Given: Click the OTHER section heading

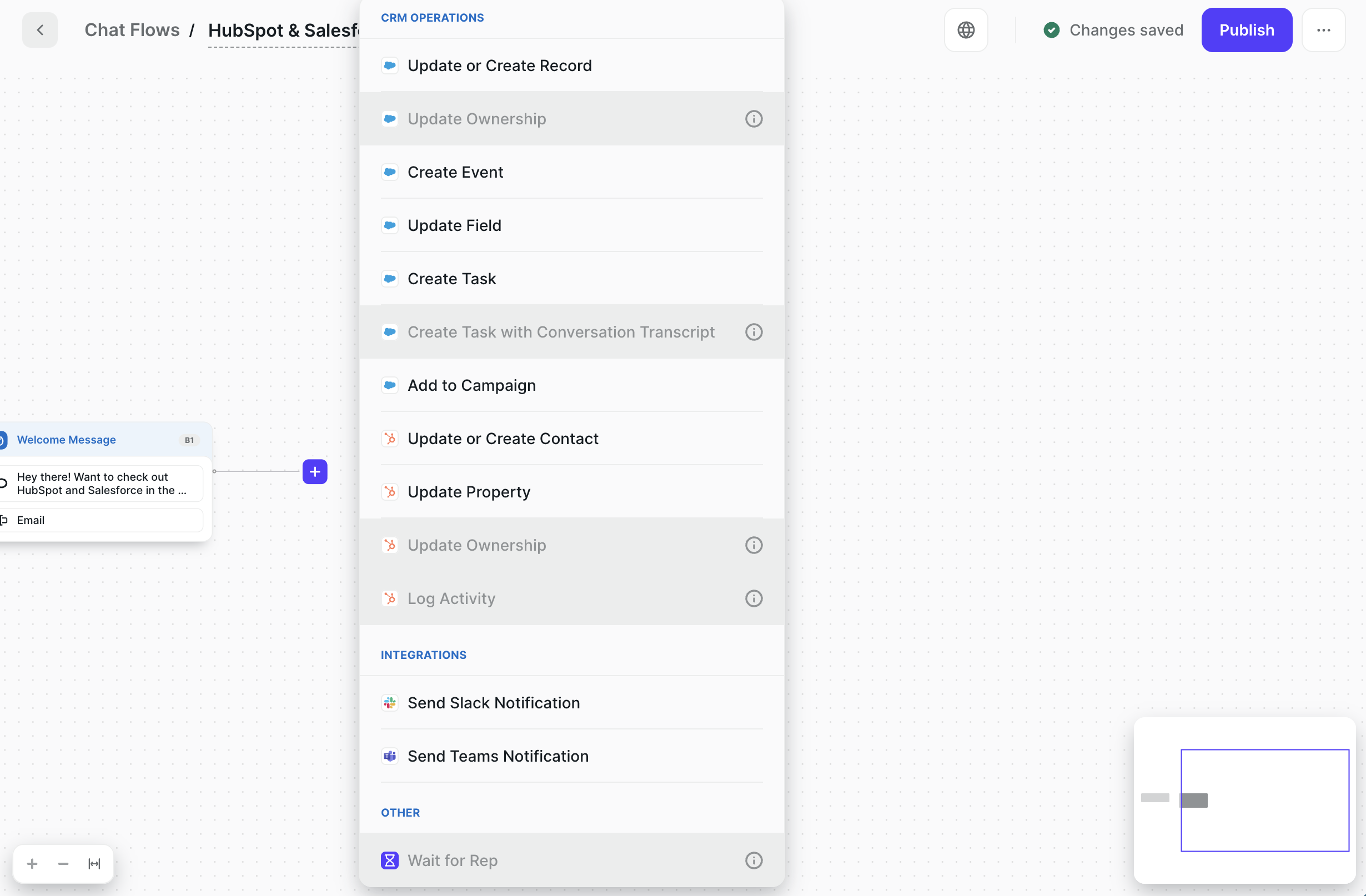Looking at the screenshot, I should click(x=400, y=813).
